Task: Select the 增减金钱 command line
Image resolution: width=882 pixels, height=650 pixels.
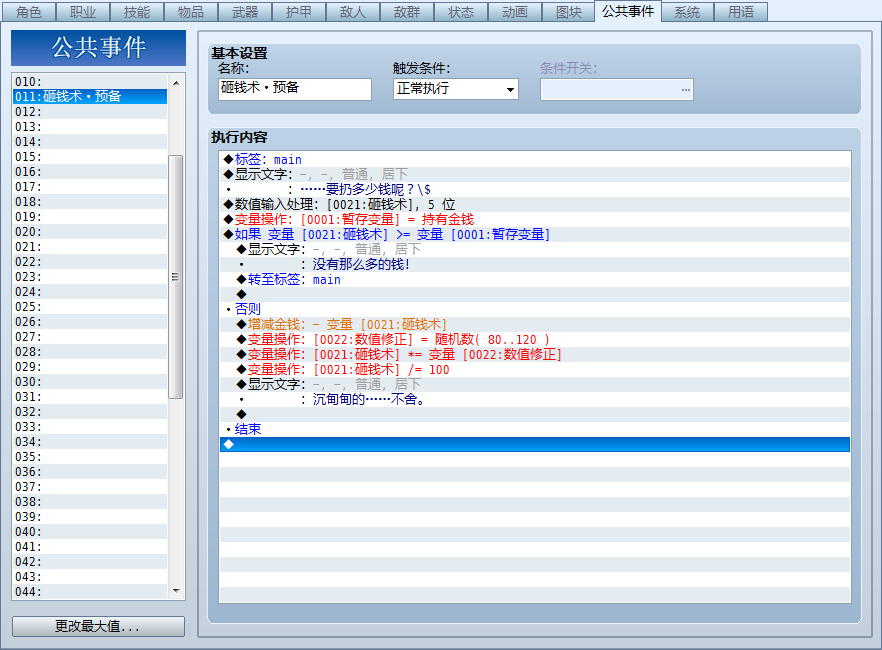Action: click(535, 324)
